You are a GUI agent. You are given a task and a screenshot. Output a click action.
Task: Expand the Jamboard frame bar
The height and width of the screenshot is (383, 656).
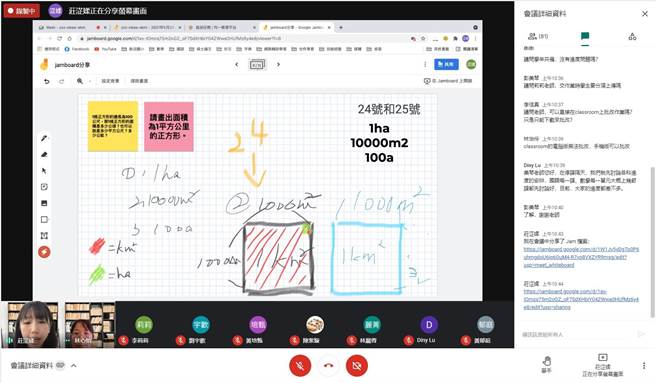(257, 65)
